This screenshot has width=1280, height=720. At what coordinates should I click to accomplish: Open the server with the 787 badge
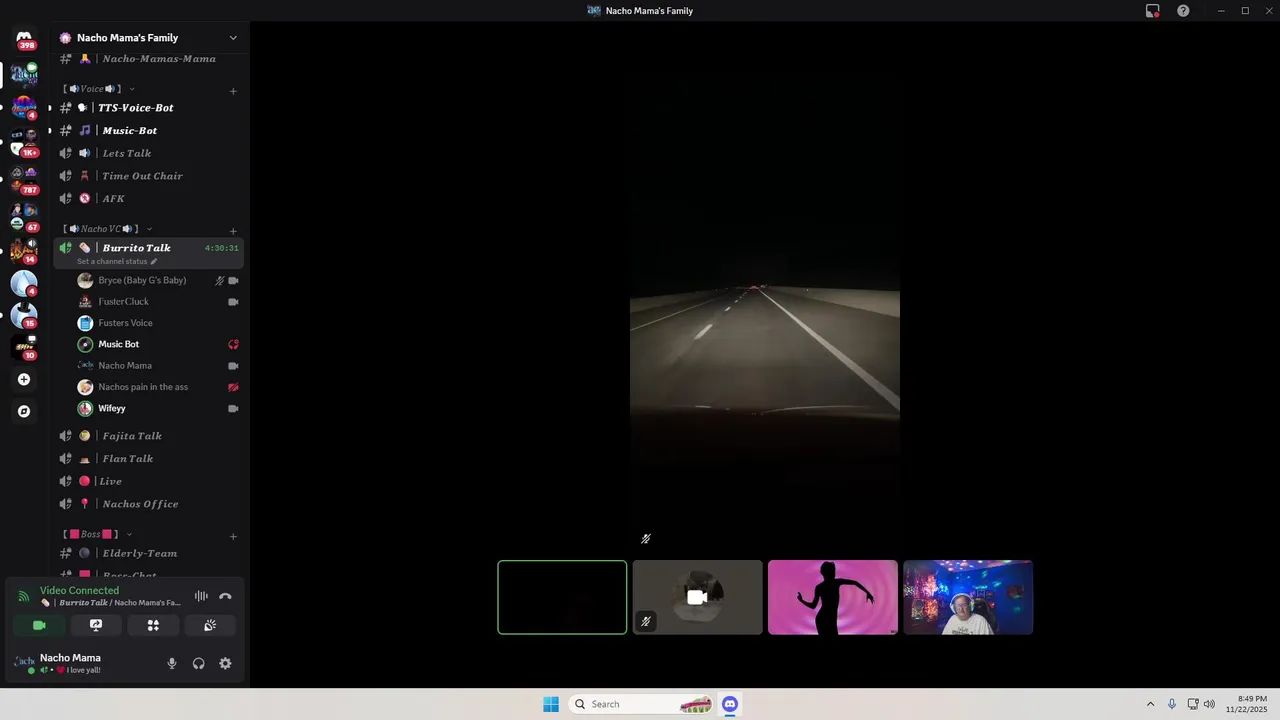coord(24,178)
